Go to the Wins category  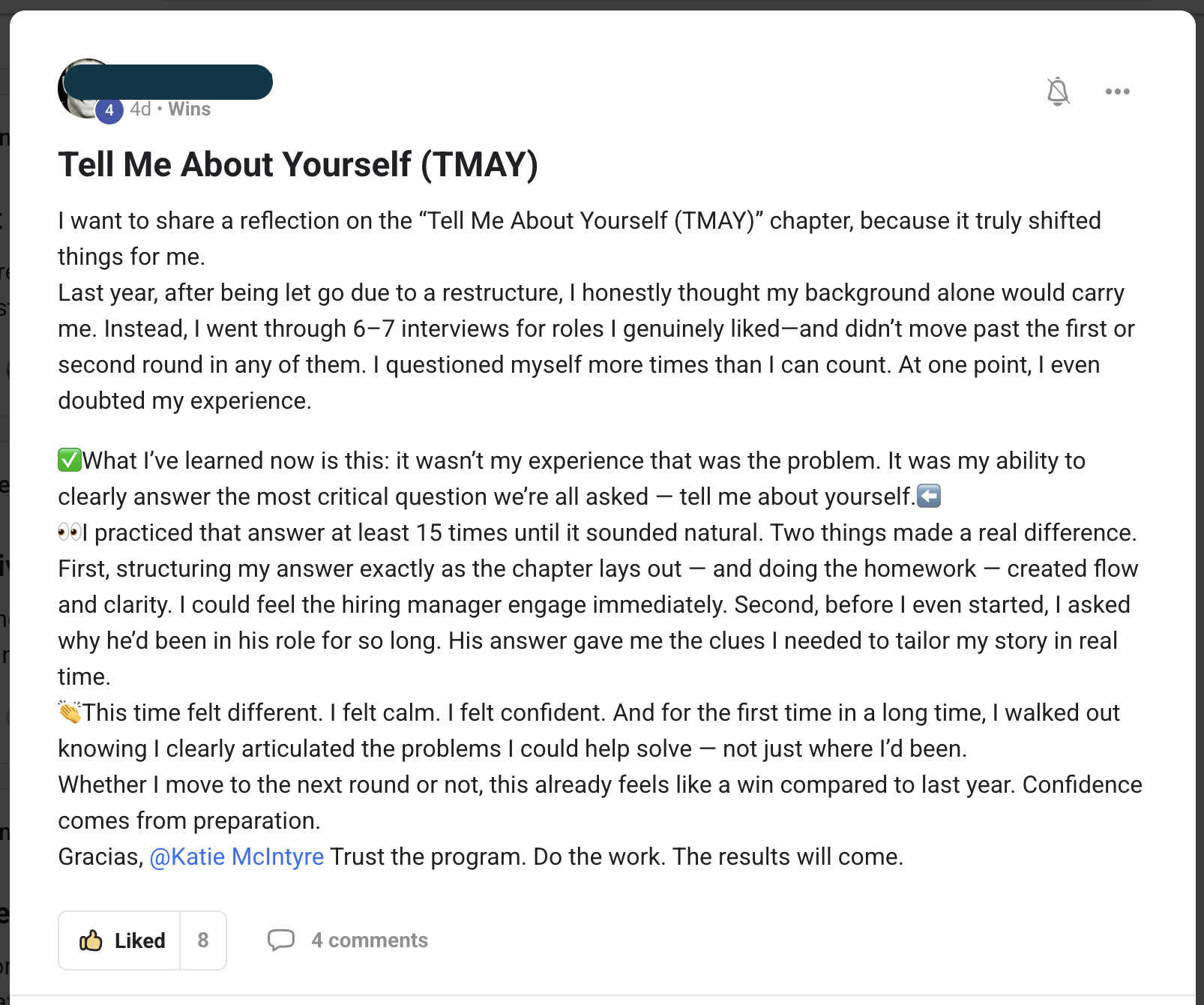(x=190, y=109)
